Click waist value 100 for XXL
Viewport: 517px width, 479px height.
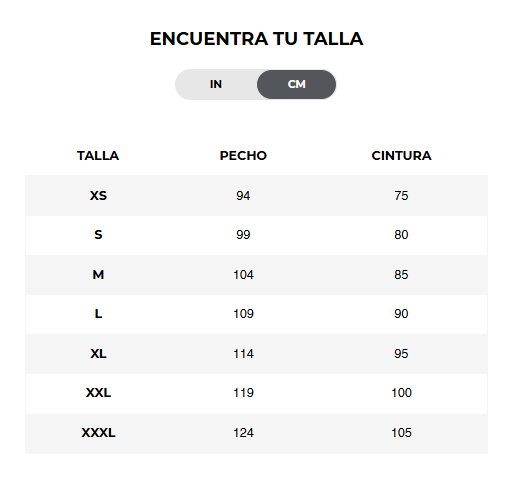coord(401,393)
